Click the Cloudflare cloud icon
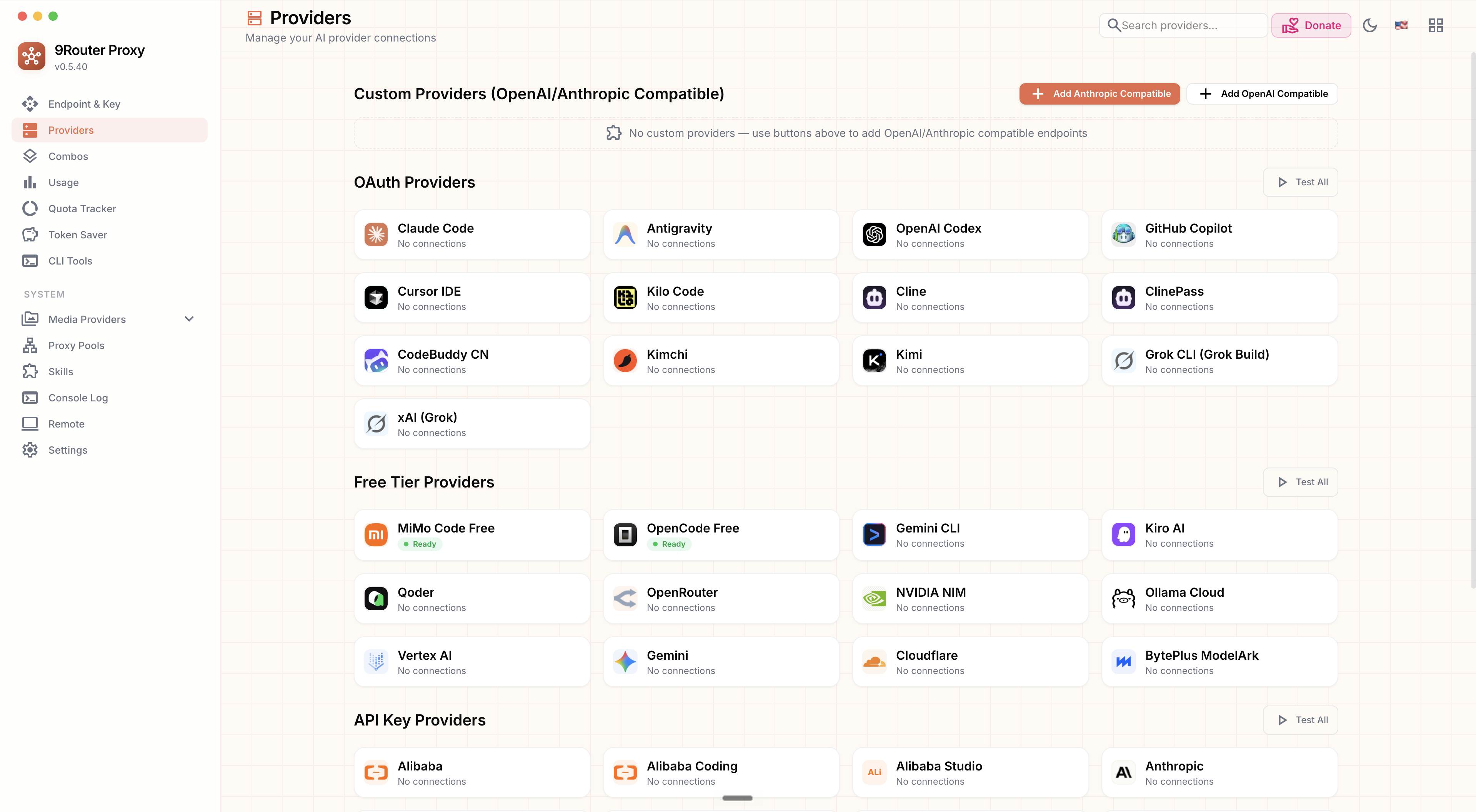 click(875, 662)
